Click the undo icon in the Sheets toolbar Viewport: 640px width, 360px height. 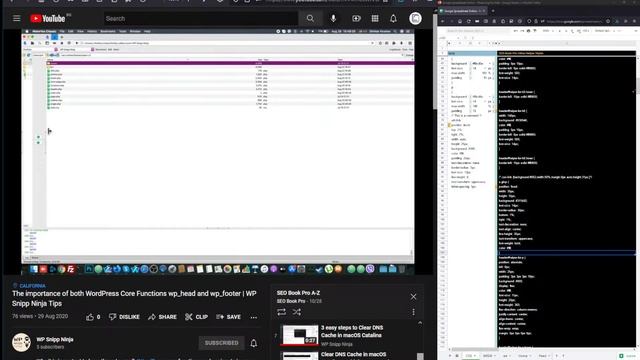516,31
